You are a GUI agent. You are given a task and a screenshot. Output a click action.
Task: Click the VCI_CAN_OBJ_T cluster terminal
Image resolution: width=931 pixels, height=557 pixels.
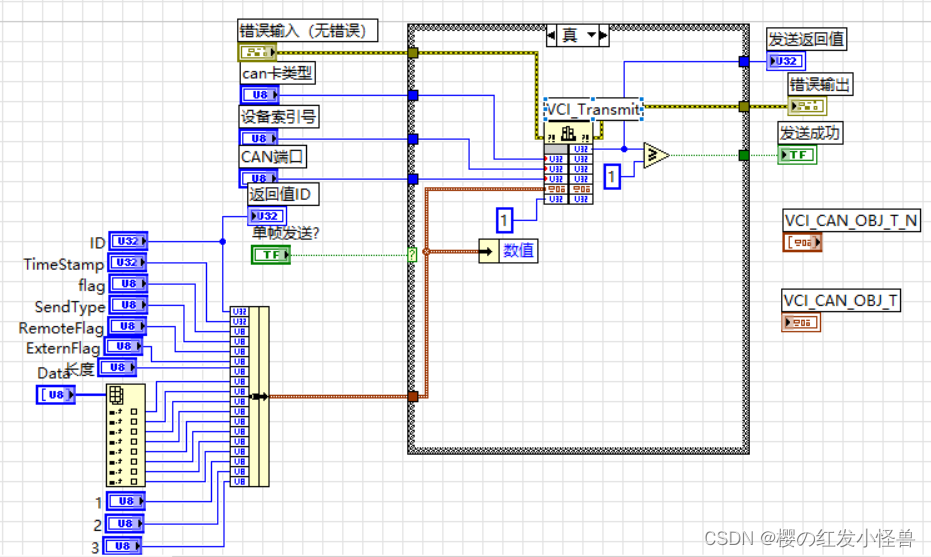(x=801, y=322)
